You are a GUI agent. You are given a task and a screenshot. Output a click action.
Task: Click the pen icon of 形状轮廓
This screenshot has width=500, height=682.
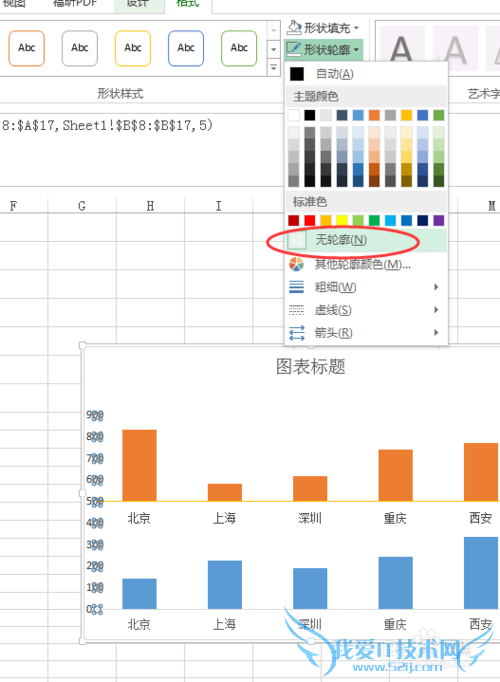point(294,49)
